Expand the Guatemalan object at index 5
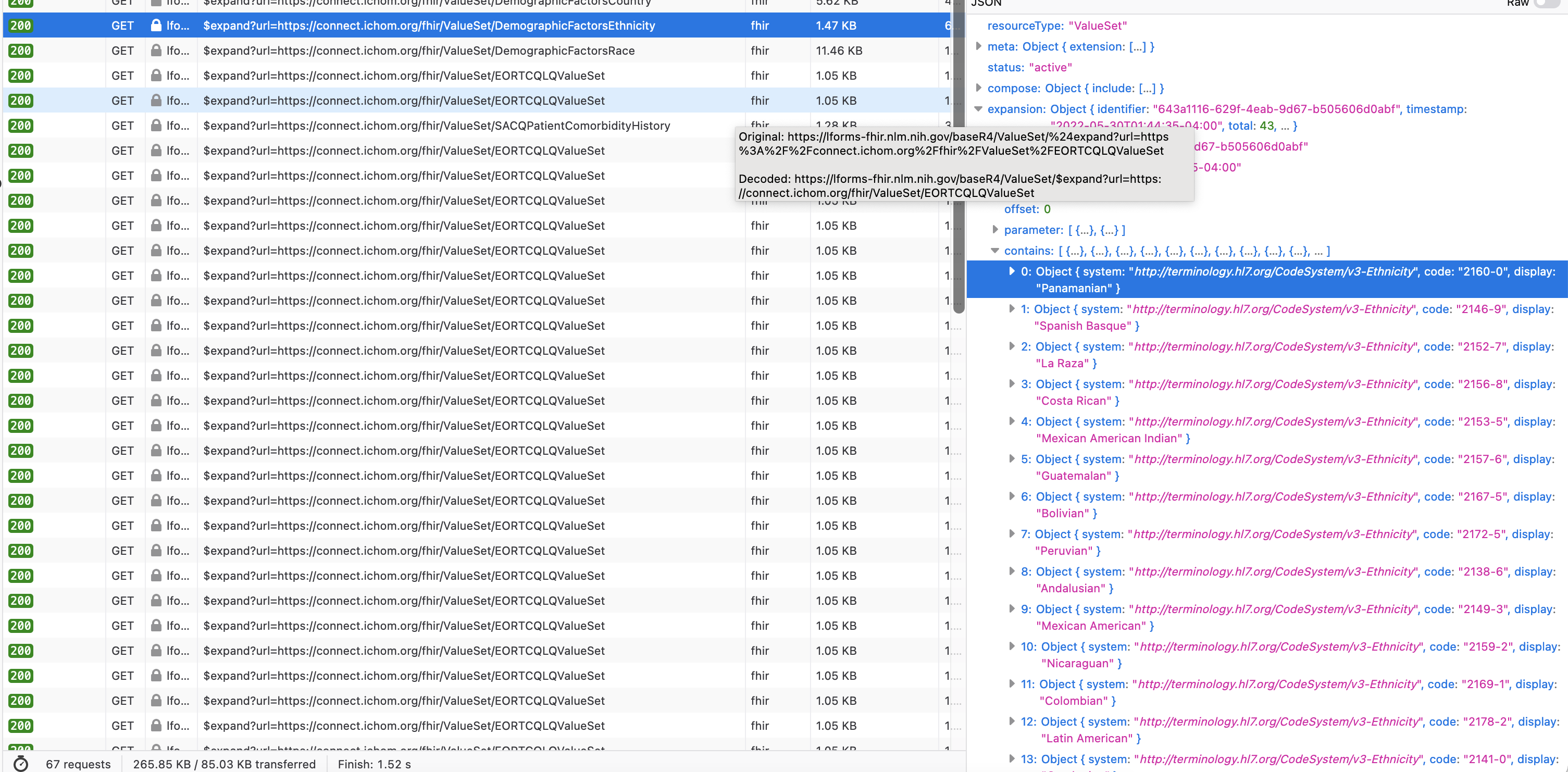 [x=1011, y=459]
